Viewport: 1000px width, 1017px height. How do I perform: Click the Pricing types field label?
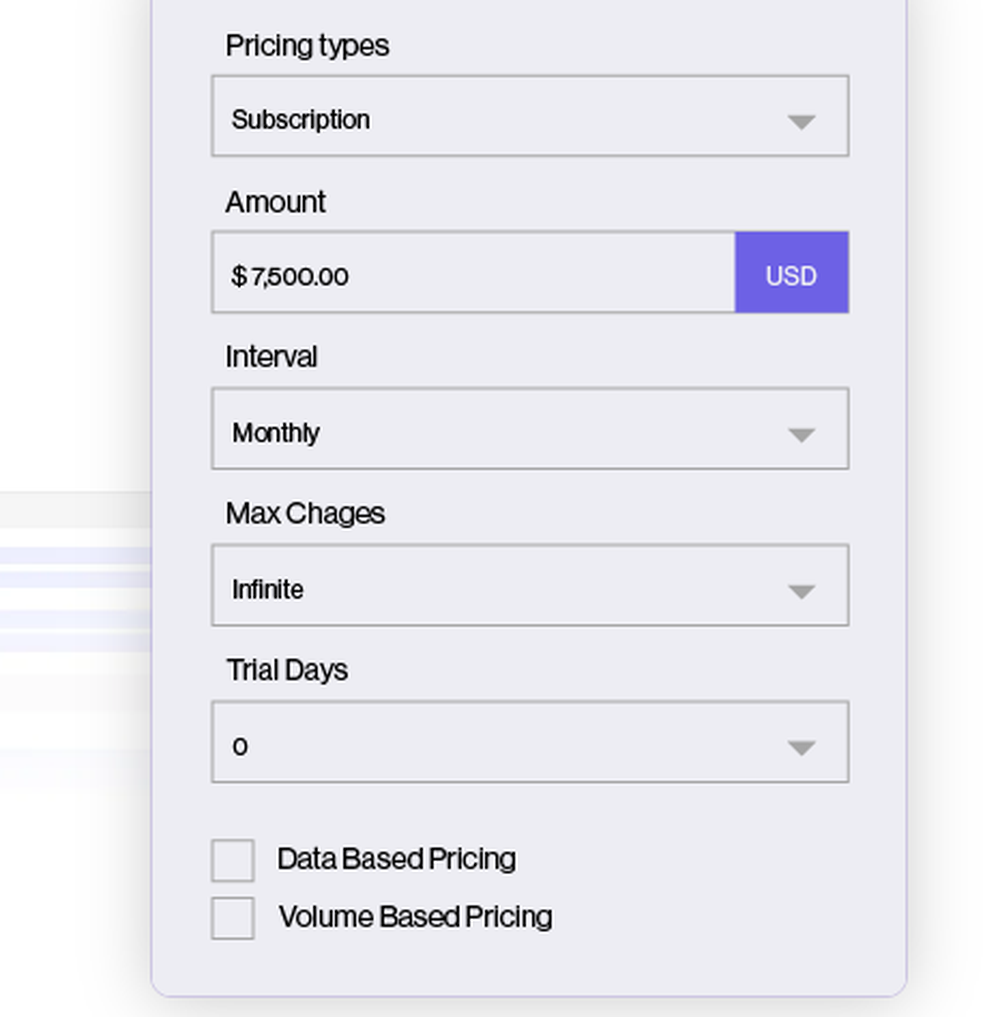tap(307, 46)
